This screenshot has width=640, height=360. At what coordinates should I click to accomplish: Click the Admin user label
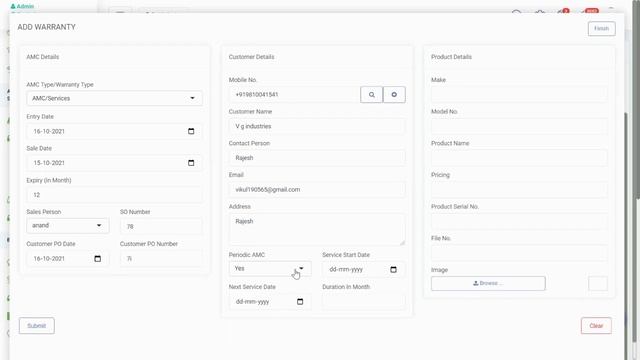[22, 6]
